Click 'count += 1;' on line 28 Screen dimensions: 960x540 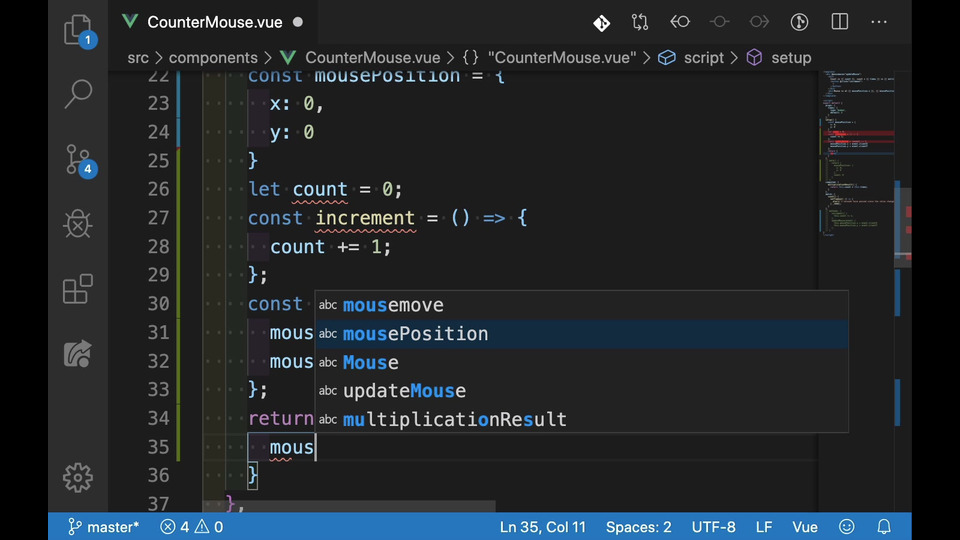click(x=331, y=247)
